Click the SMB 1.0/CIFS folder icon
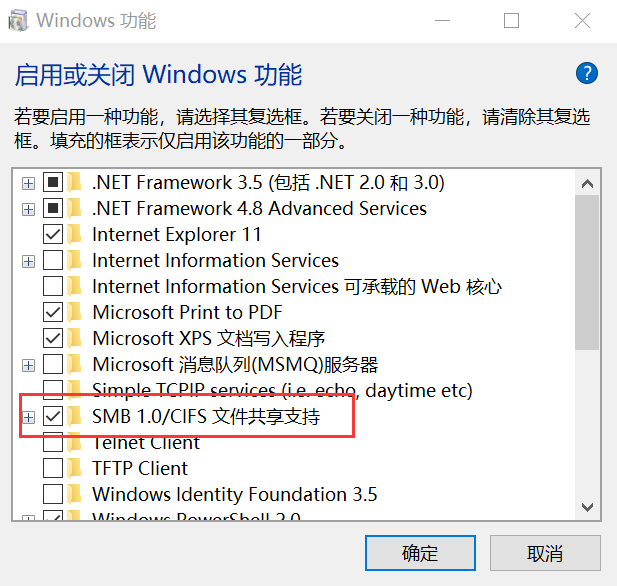Image resolution: width=617 pixels, height=586 pixels. pyautogui.click(x=74, y=416)
